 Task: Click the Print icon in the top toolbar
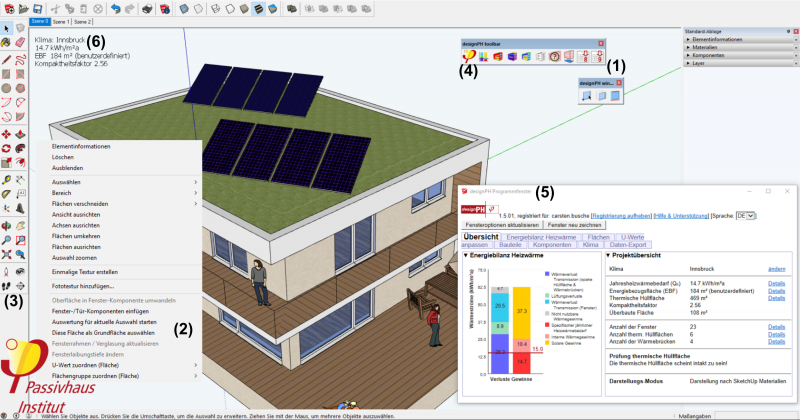(x=147, y=9)
